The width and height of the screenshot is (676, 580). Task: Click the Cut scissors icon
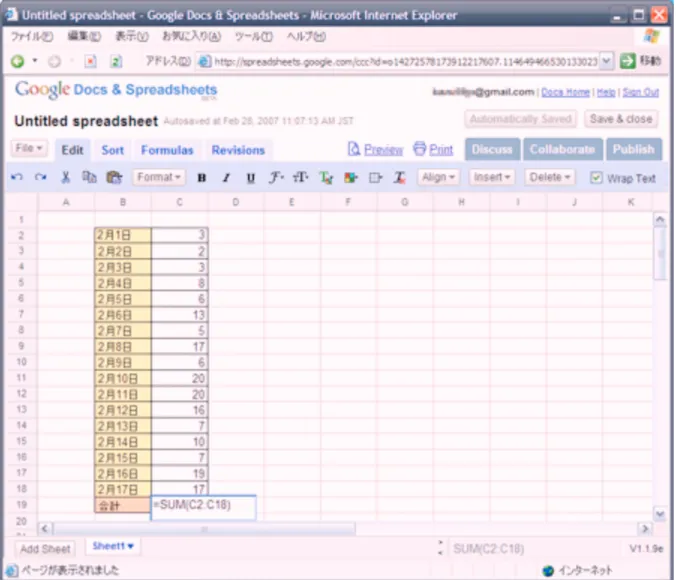coord(66,177)
